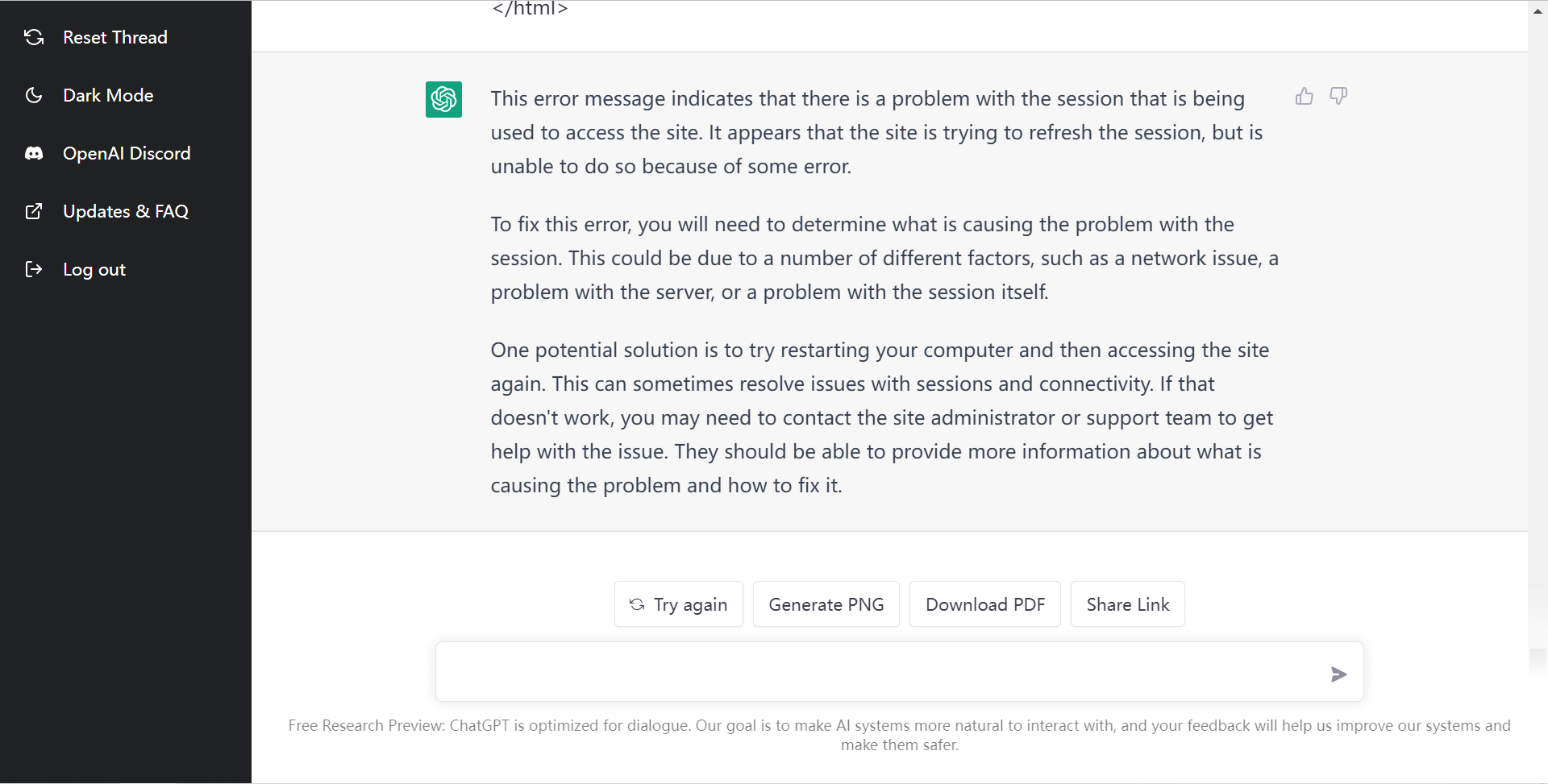The image size is (1548, 784).
Task: Give the response a thumbs up
Action: tap(1304, 96)
